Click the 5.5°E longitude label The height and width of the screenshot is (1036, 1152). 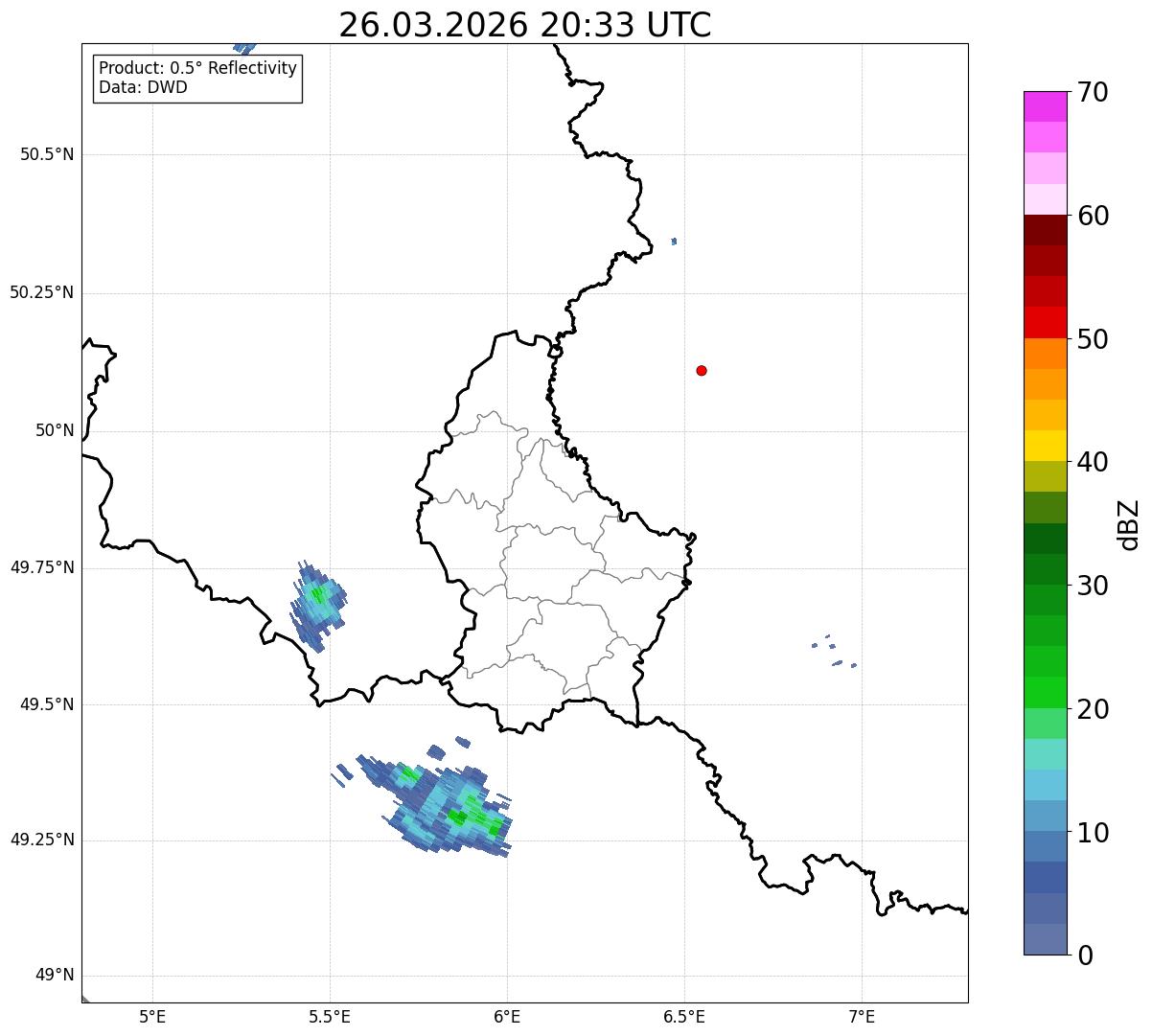point(330,1016)
